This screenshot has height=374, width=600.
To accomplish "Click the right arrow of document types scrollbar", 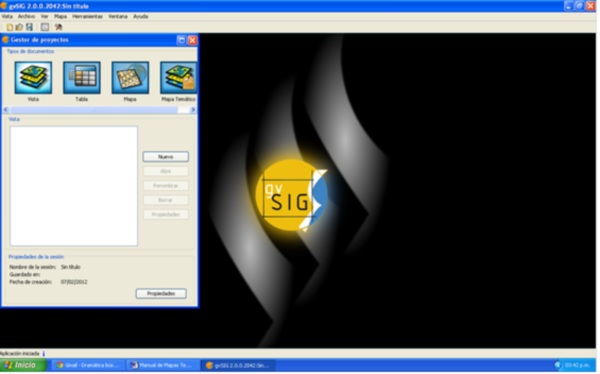I will [x=193, y=110].
